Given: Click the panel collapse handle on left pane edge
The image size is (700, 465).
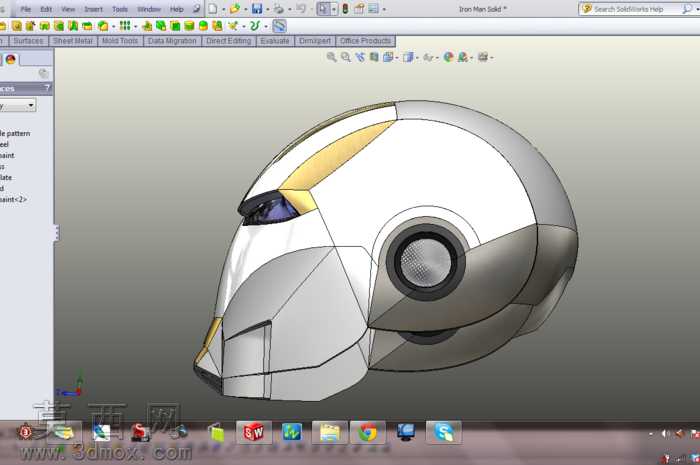Looking at the screenshot, I should pyautogui.click(x=56, y=232).
